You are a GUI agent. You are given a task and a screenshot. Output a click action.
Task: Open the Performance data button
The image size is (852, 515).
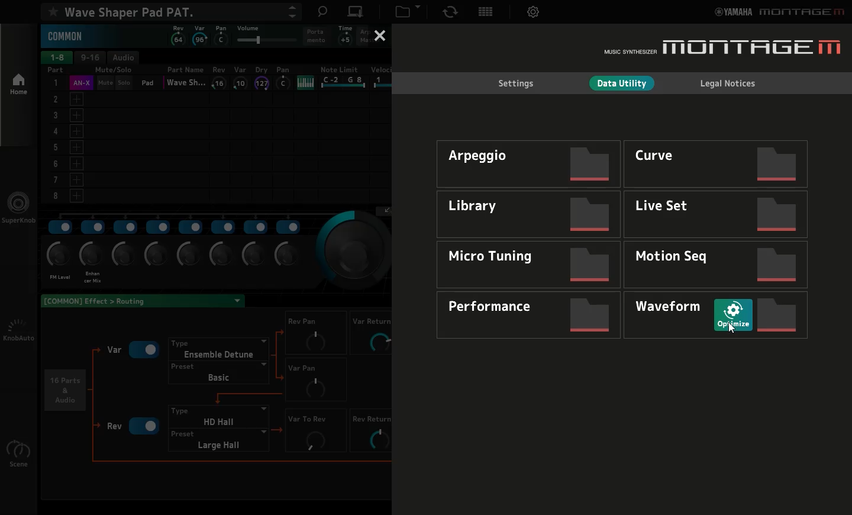[528, 315]
